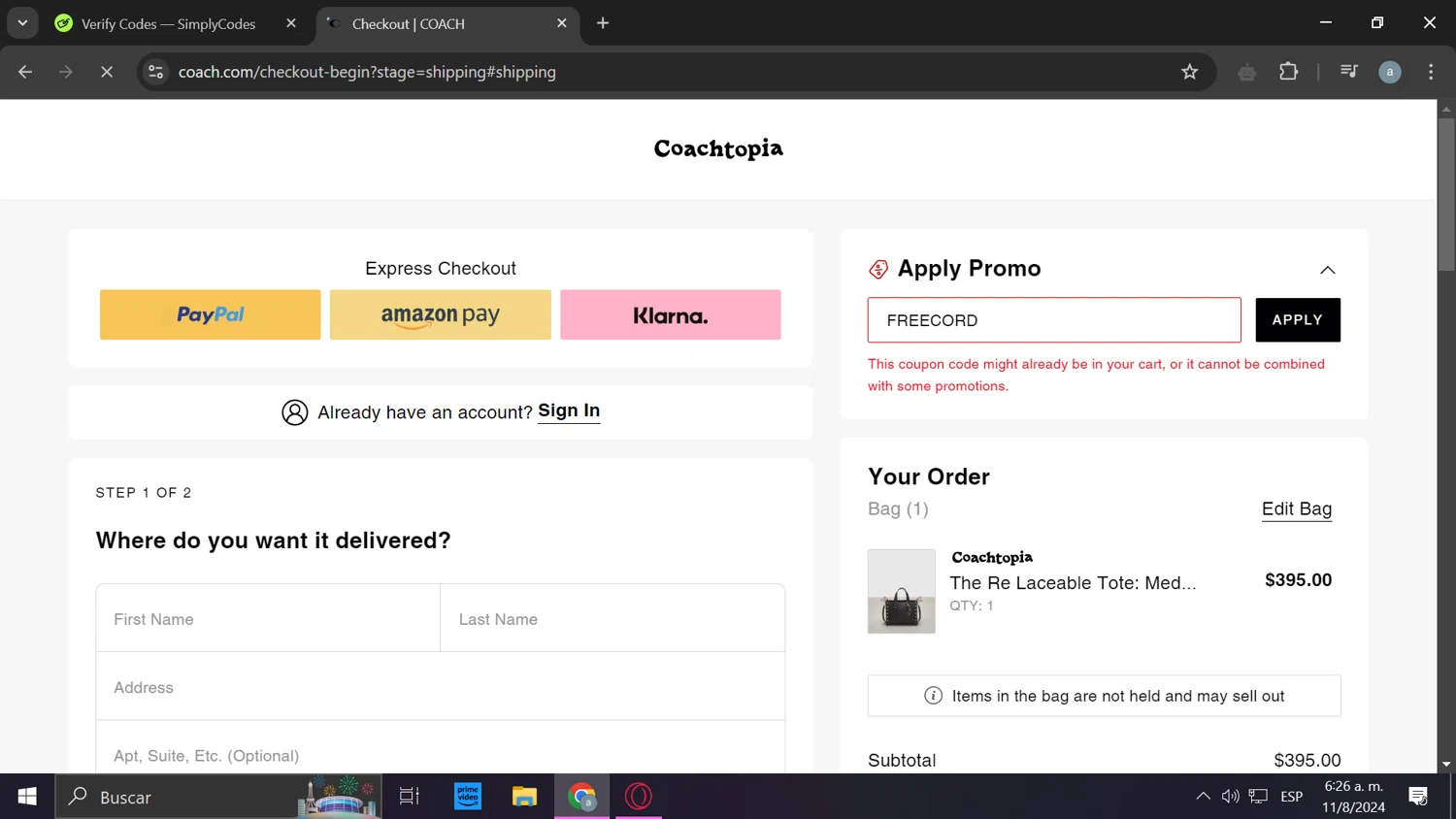Open Opera browser from the taskbar
1456x819 pixels.
point(639,797)
